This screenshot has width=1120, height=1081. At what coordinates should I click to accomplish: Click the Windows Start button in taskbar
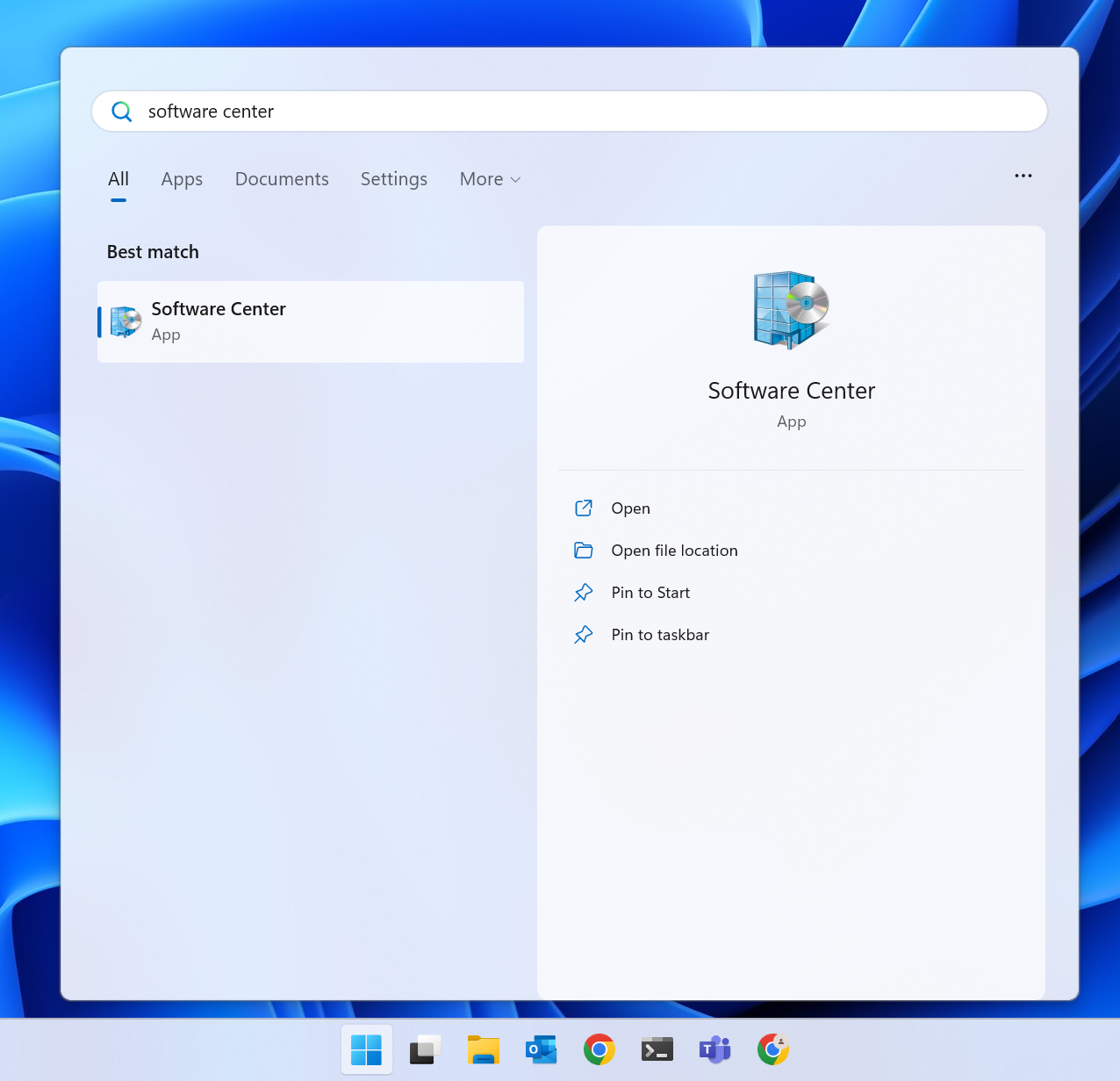(366, 1049)
